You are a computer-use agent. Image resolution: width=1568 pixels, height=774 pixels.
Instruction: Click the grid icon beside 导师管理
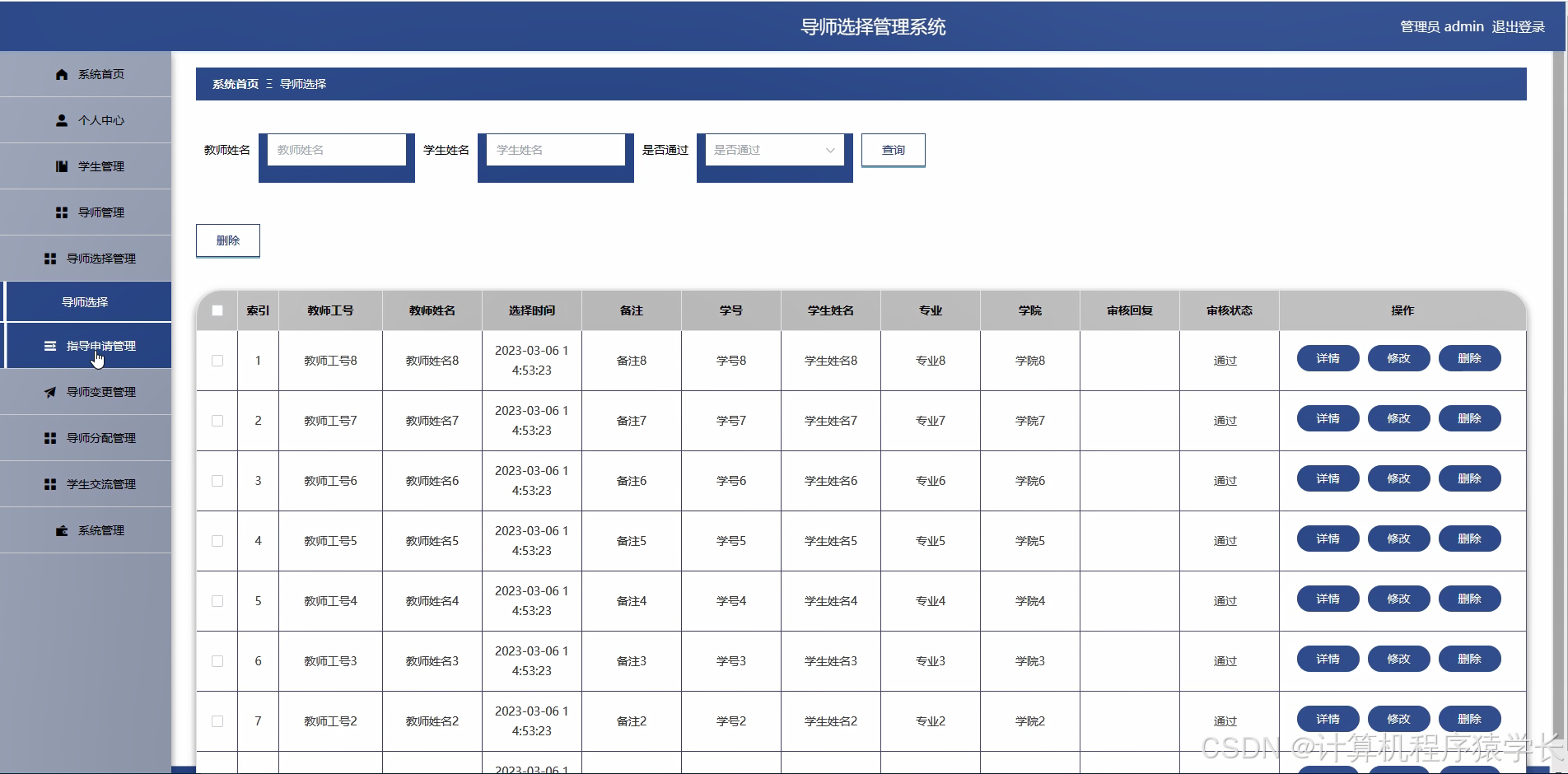point(62,212)
